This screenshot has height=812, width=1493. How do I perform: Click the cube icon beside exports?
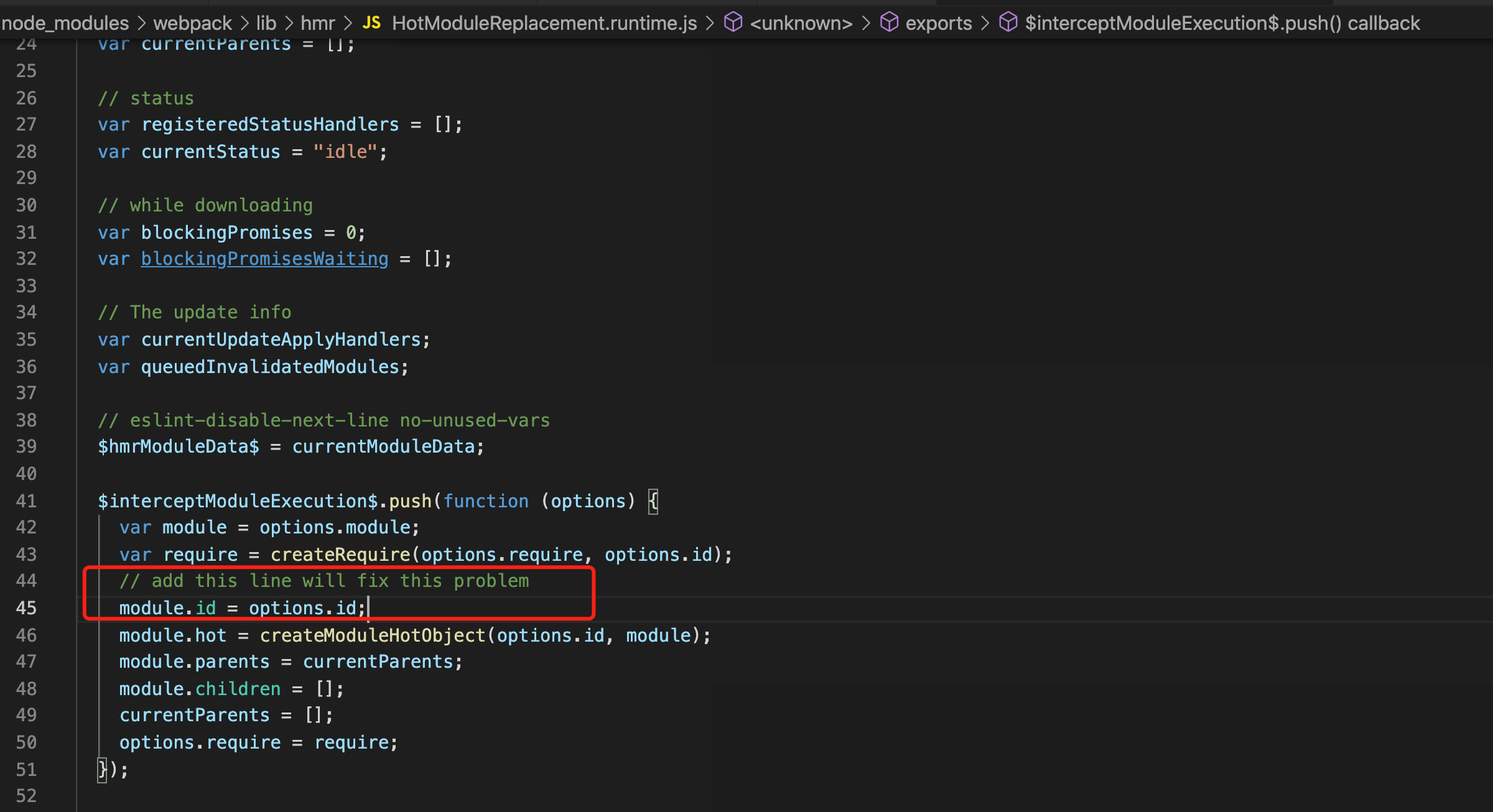(x=889, y=22)
